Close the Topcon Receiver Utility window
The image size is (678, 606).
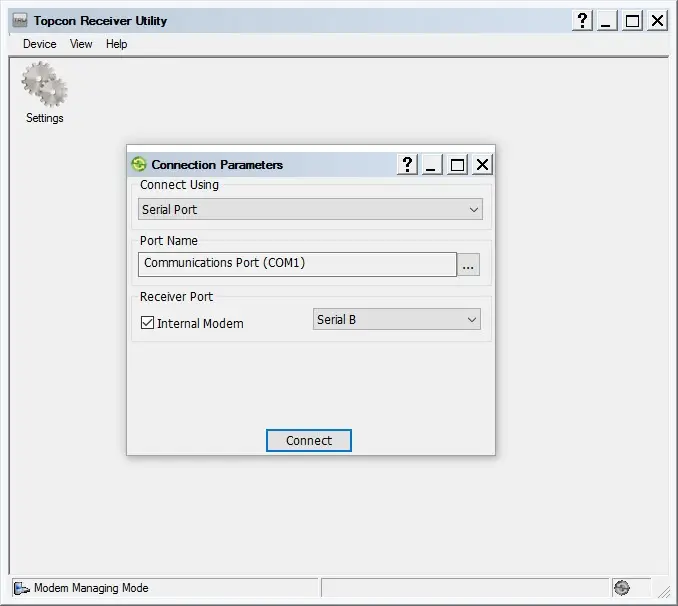pyautogui.click(x=657, y=20)
